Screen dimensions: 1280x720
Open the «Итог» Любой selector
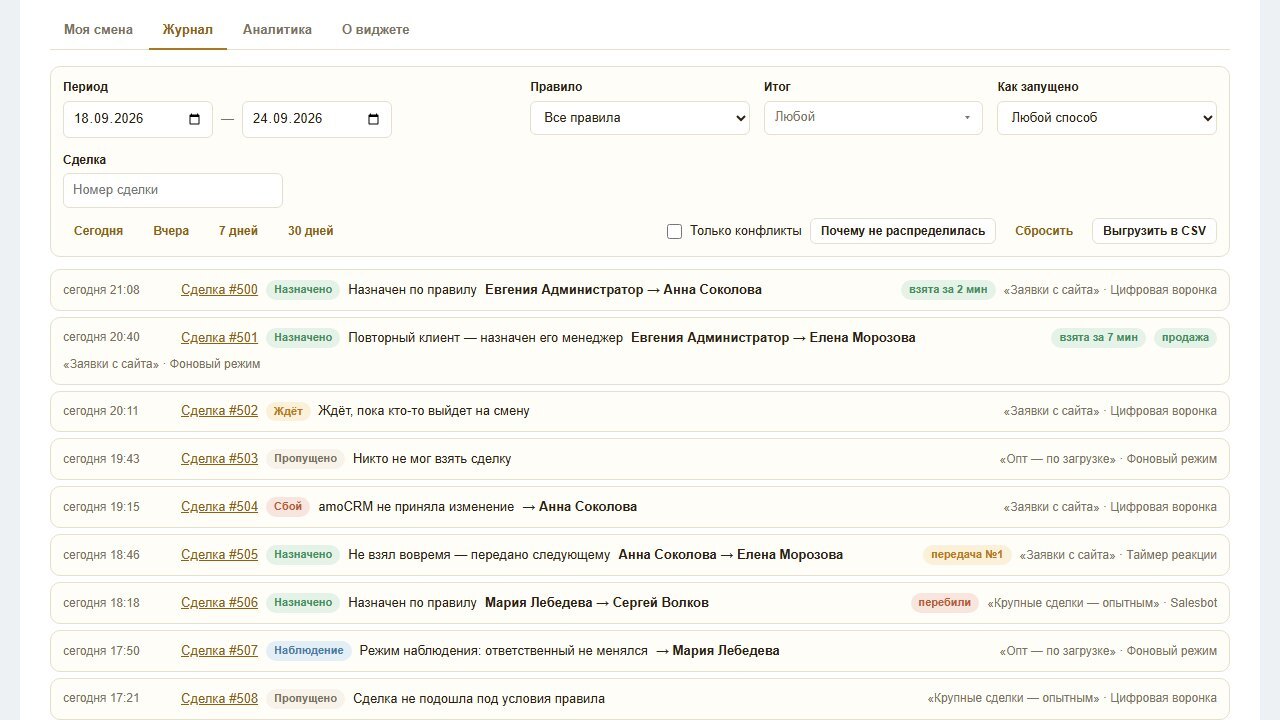874,118
